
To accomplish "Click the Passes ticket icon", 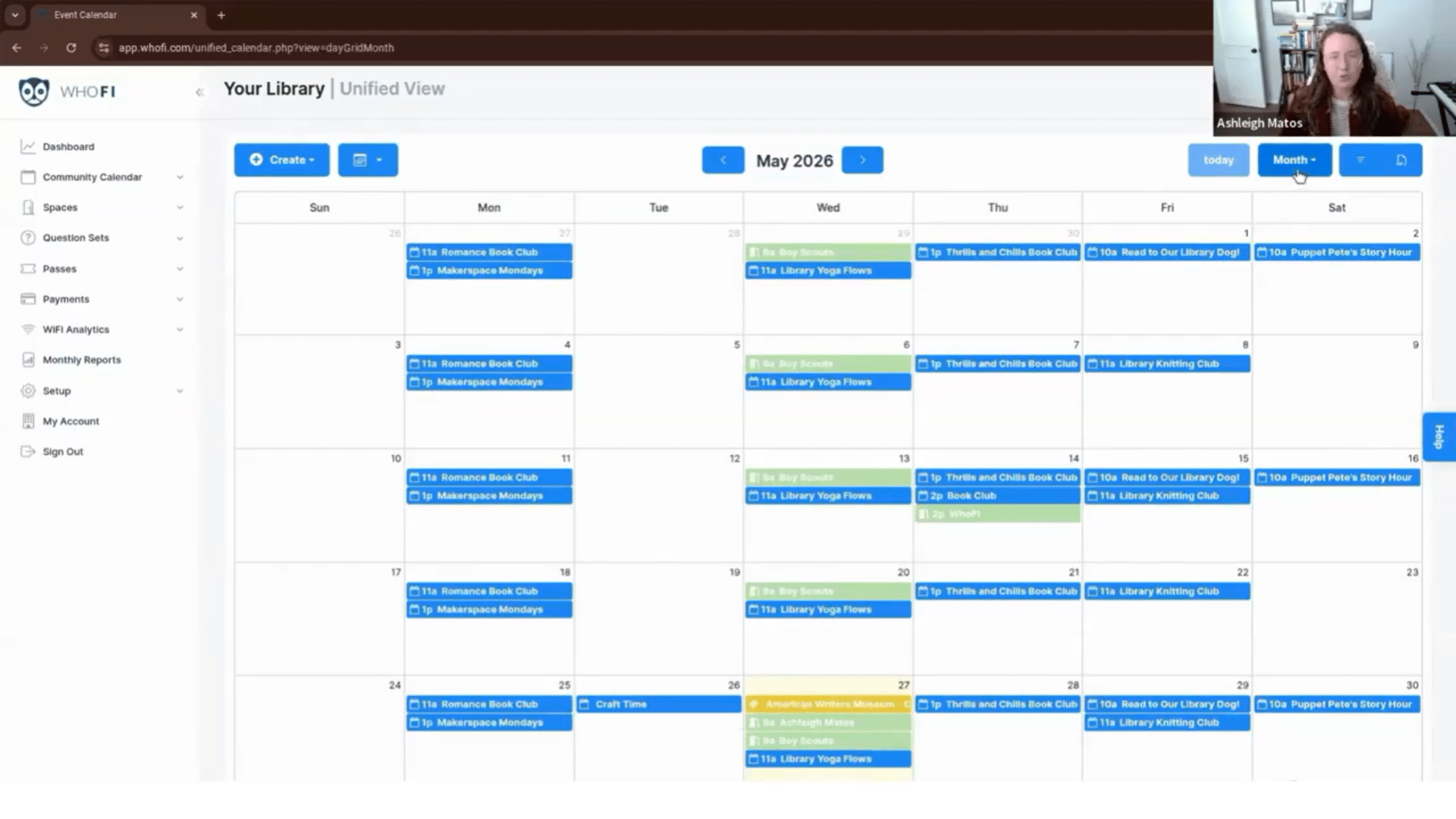I will coord(28,268).
